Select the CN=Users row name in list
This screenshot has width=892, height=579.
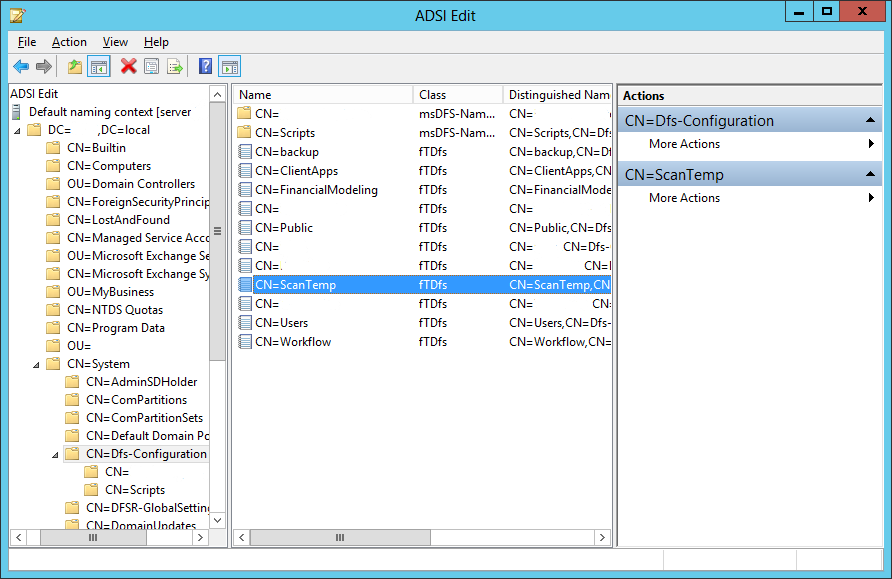point(282,322)
